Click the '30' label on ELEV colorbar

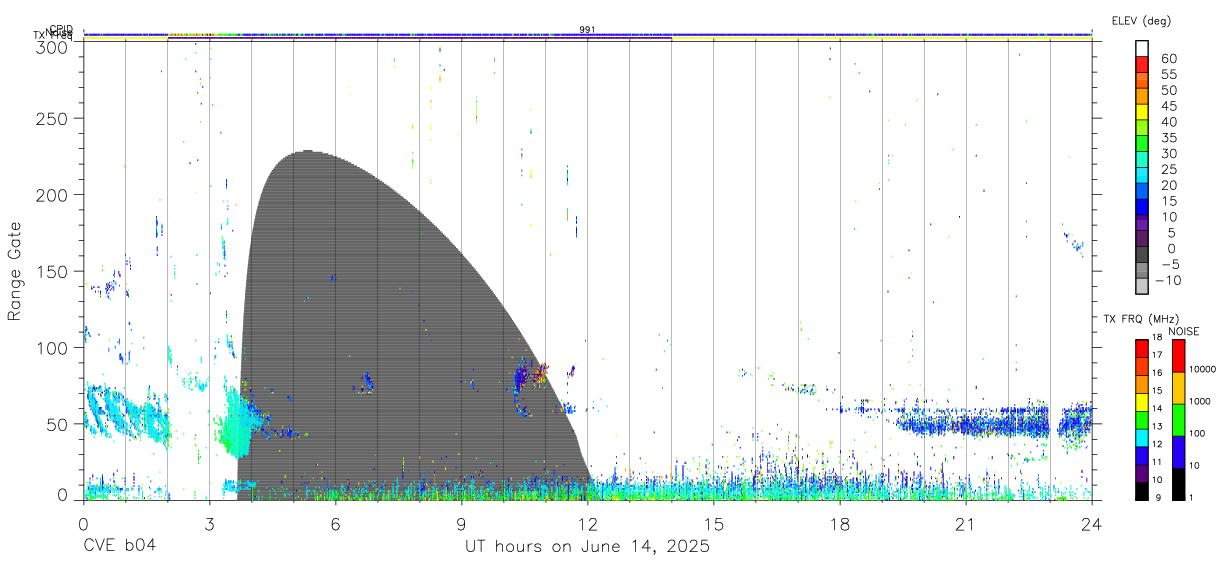coord(1168,153)
